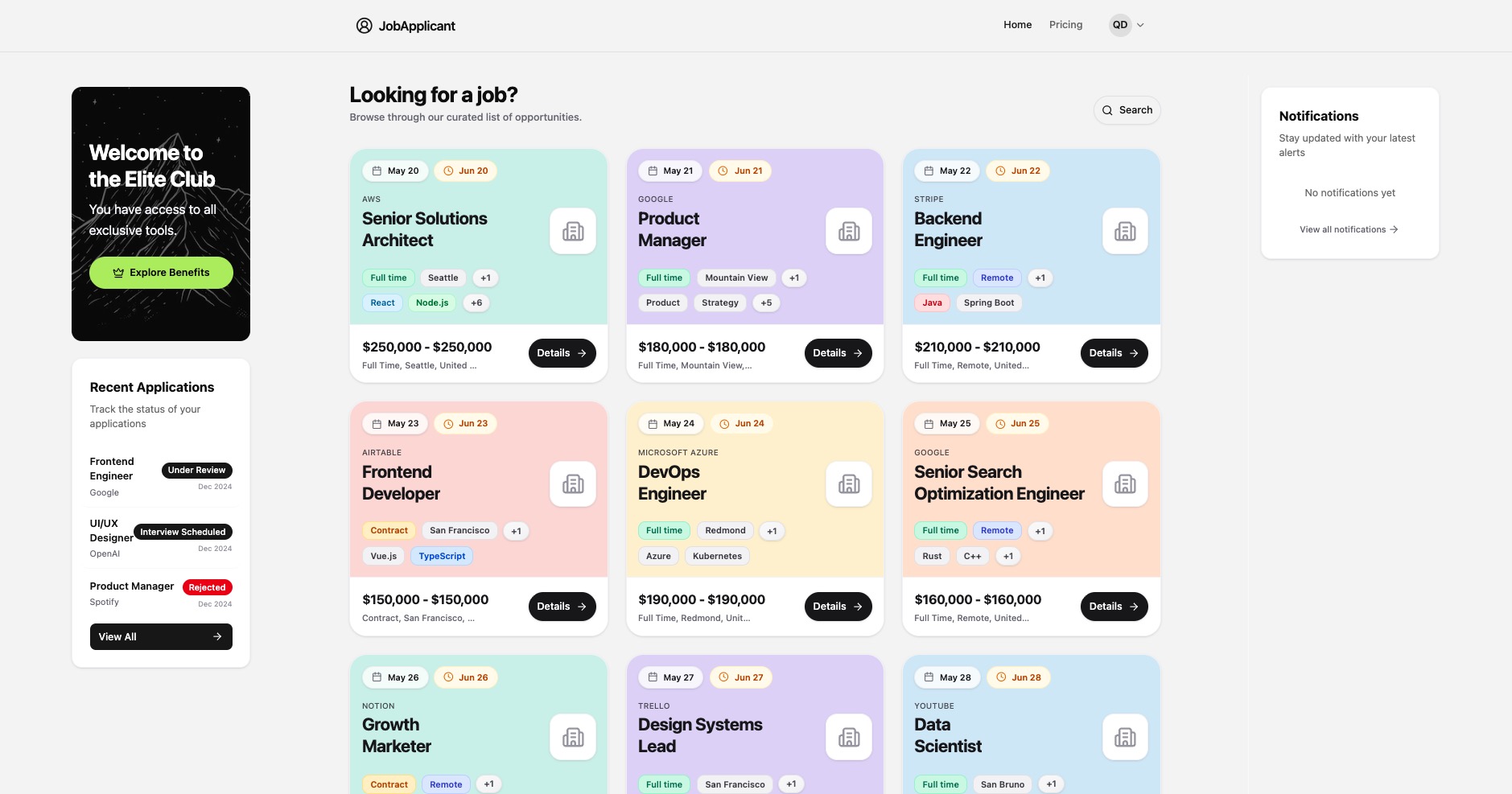This screenshot has height=794, width=1512.
Task: Select the Kubernetes skill tag
Action: point(717,556)
